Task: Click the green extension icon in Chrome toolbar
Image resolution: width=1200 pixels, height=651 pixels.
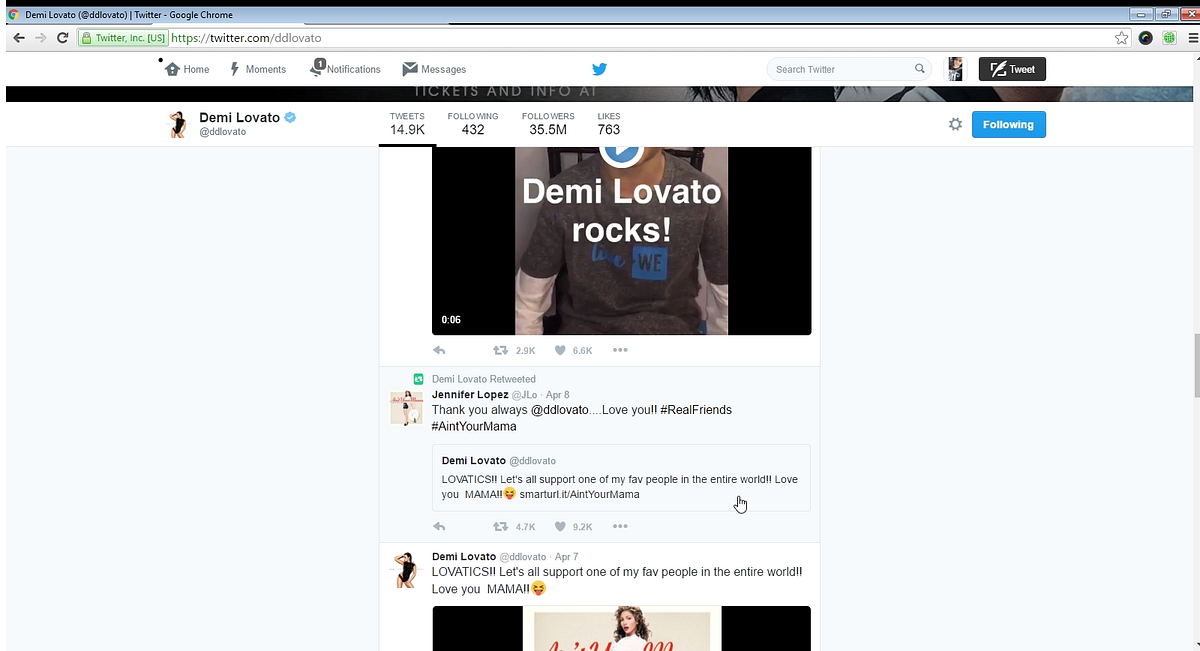Action: (1168, 38)
